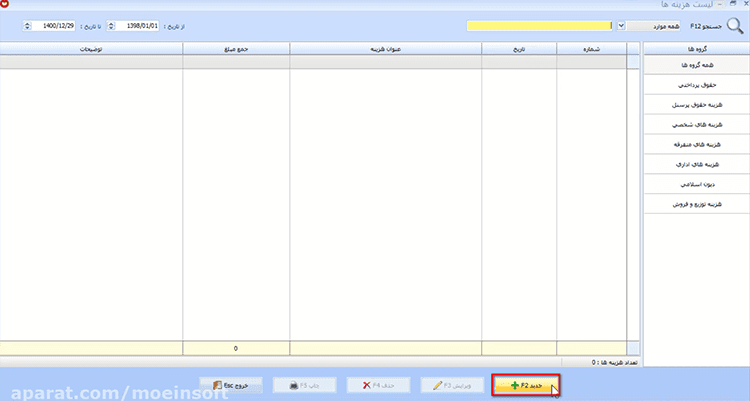Screen dimensions: 750x401
Task: Sort by شماره column header
Action: (592, 49)
